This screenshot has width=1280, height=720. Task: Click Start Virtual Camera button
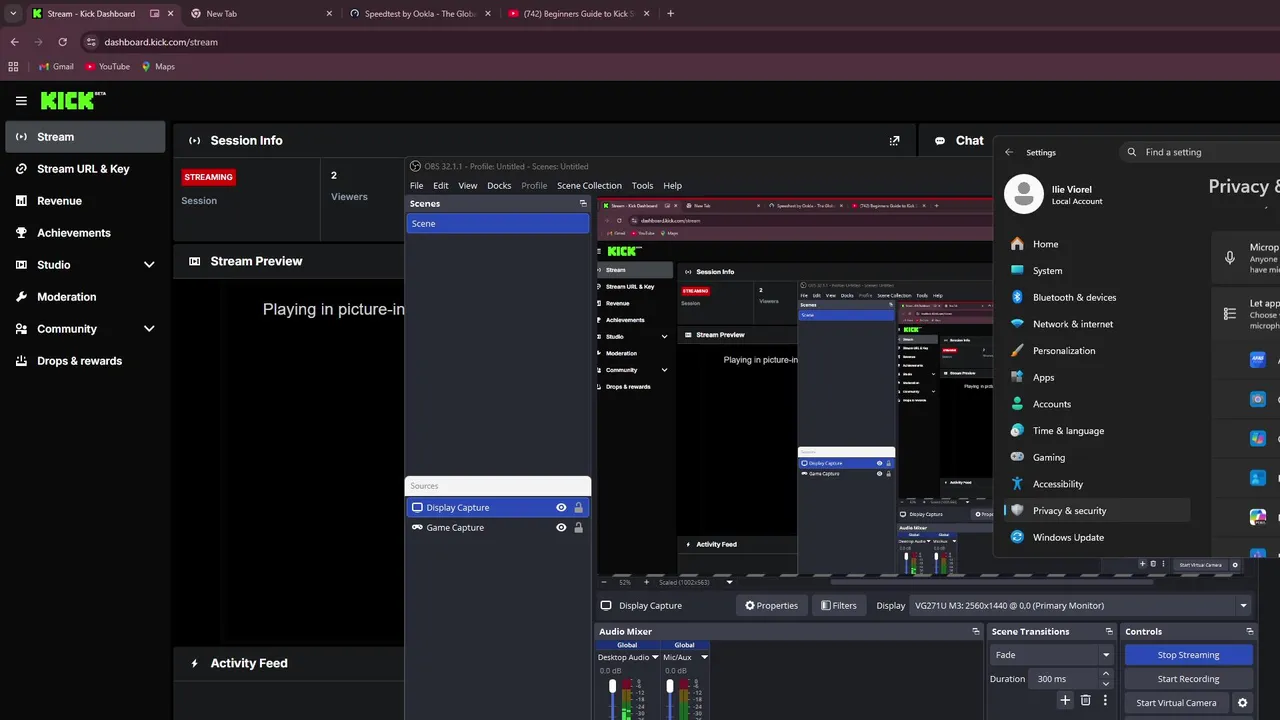(1176, 703)
